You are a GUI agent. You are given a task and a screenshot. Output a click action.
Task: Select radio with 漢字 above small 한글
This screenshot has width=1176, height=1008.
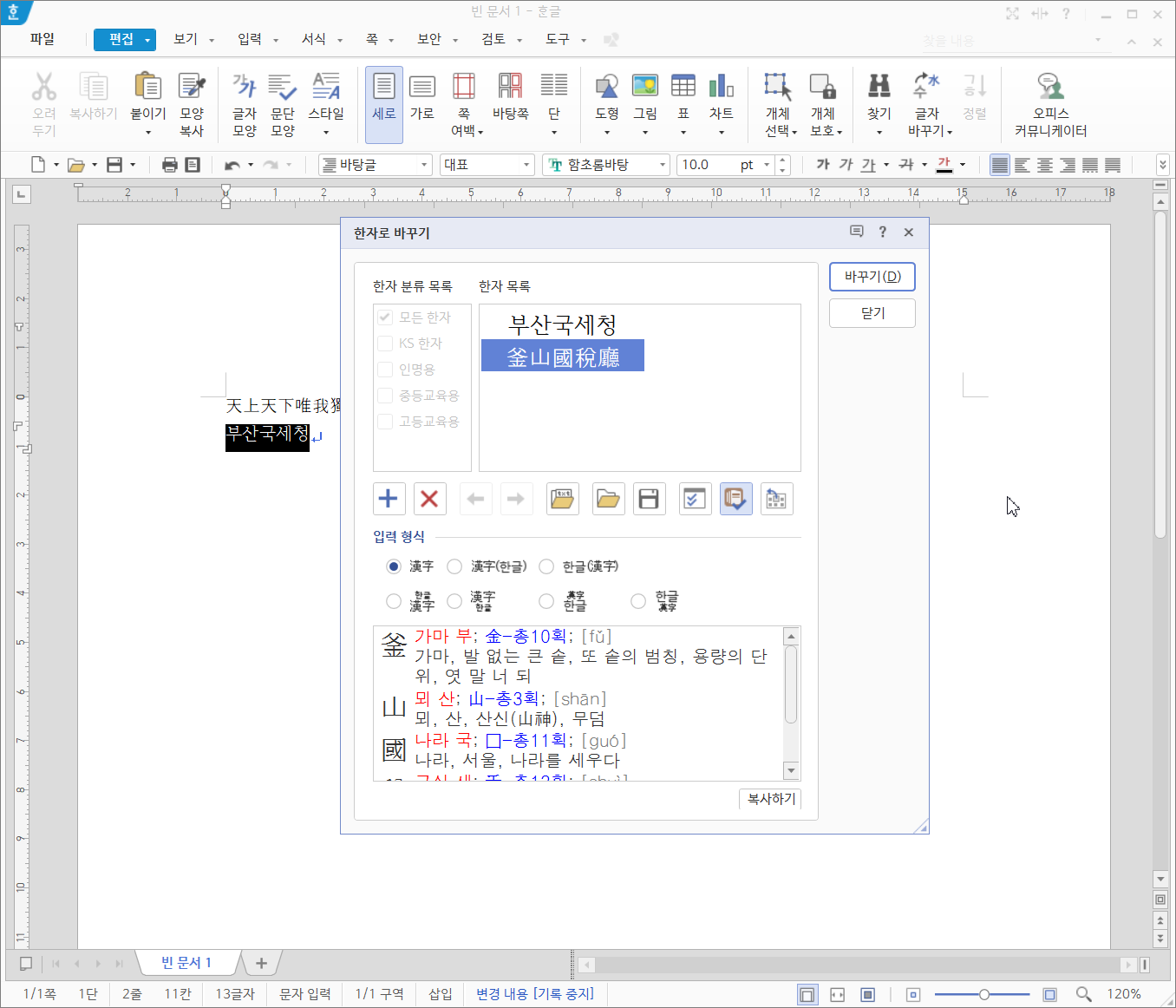click(454, 601)
